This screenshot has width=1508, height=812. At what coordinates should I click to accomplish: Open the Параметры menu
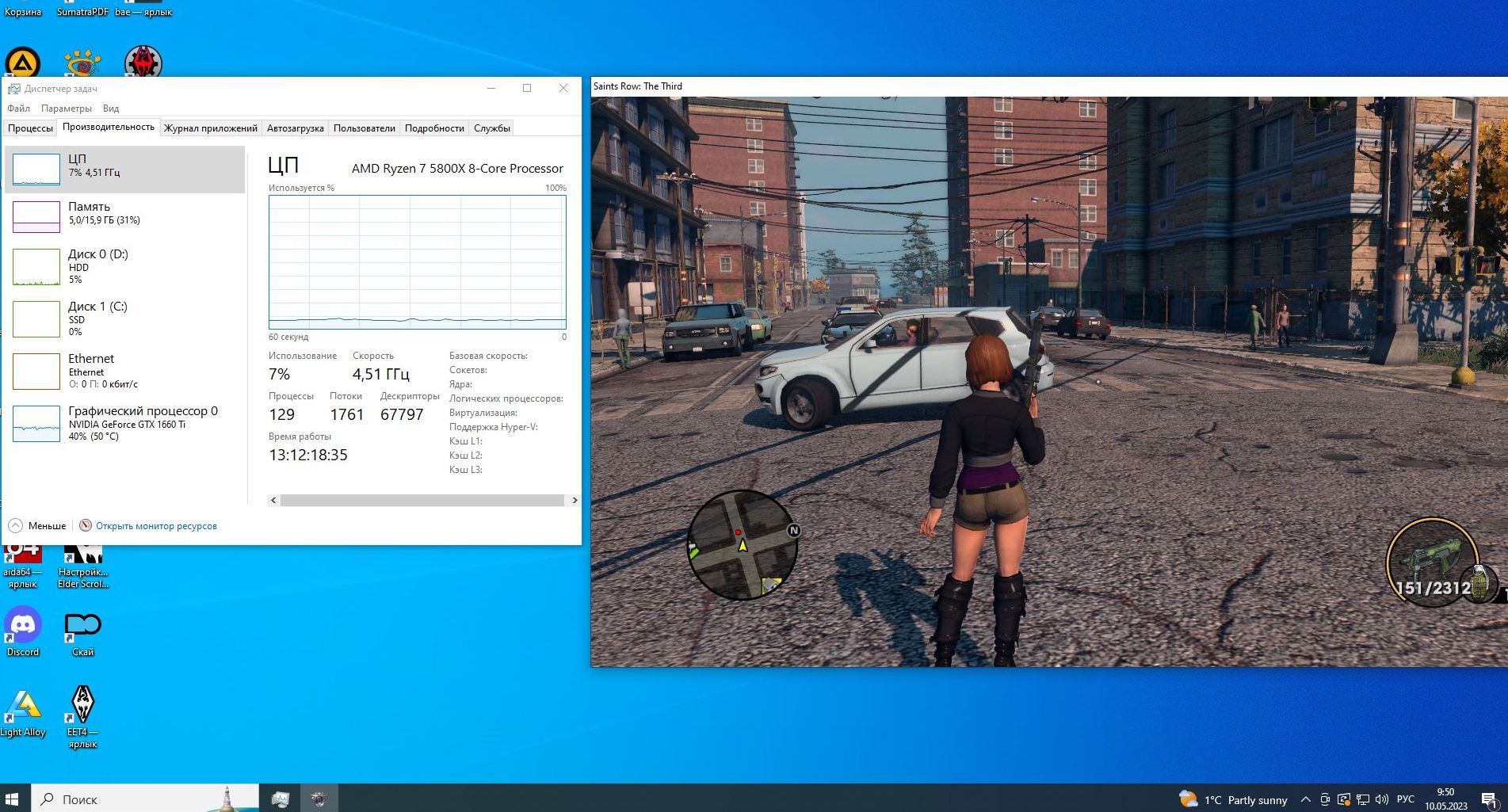point(66,109)
